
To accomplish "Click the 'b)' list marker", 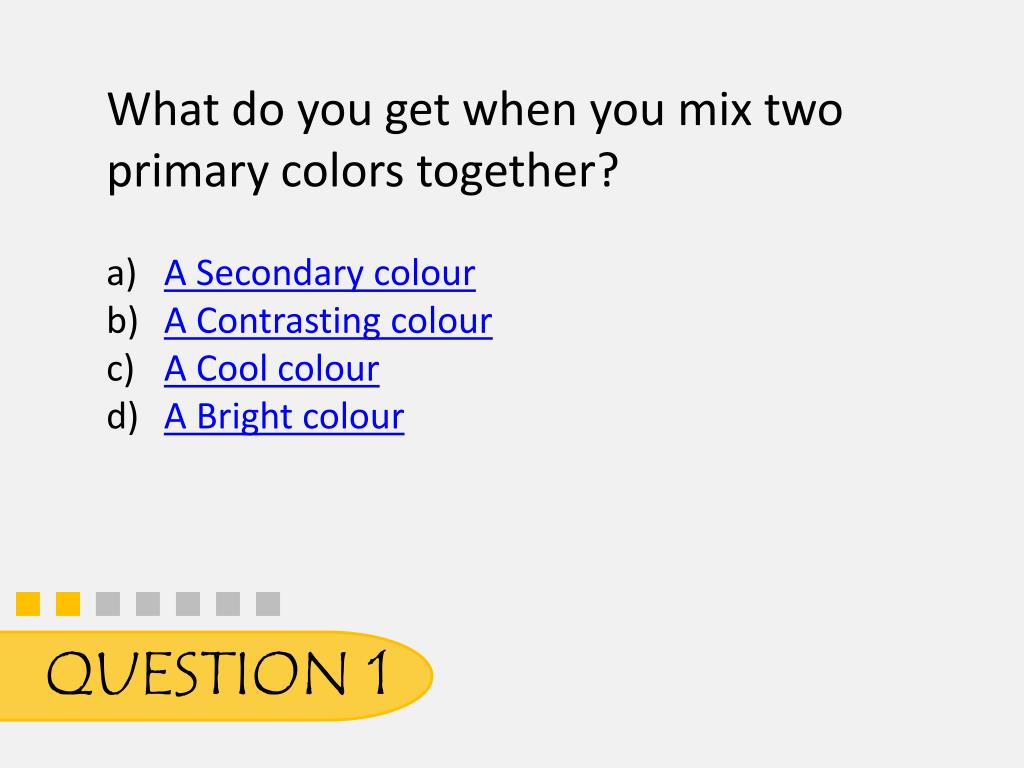I will pyautogui.click(x=122, y=321).
